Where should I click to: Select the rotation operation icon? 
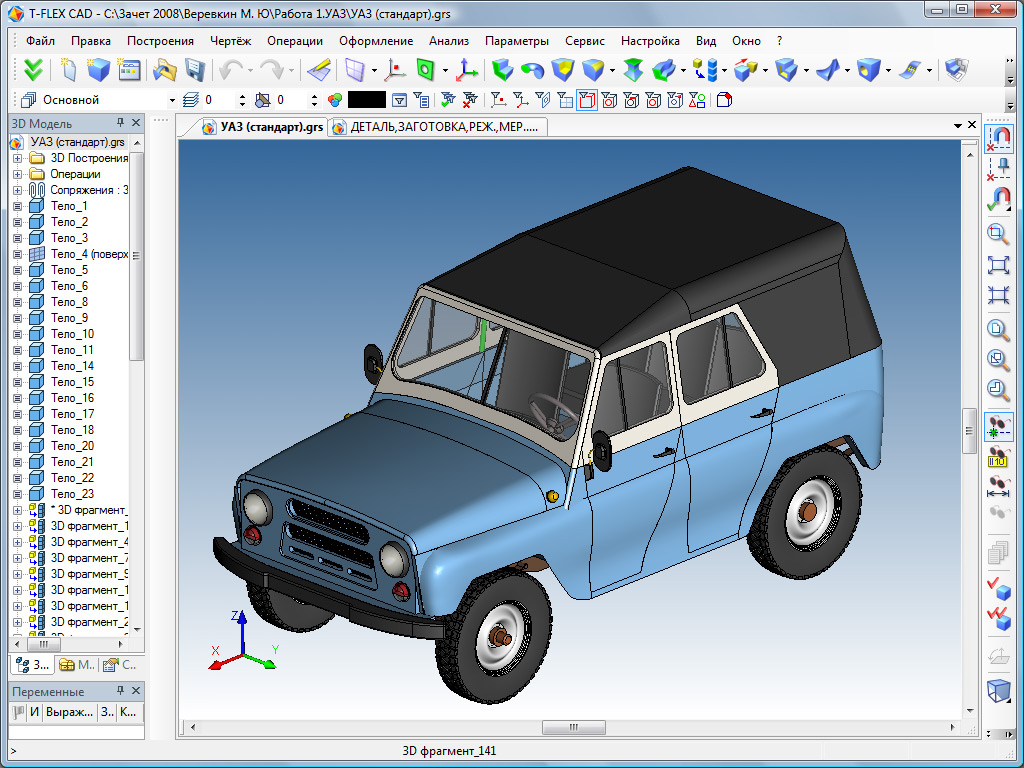[x=533, y=69]
